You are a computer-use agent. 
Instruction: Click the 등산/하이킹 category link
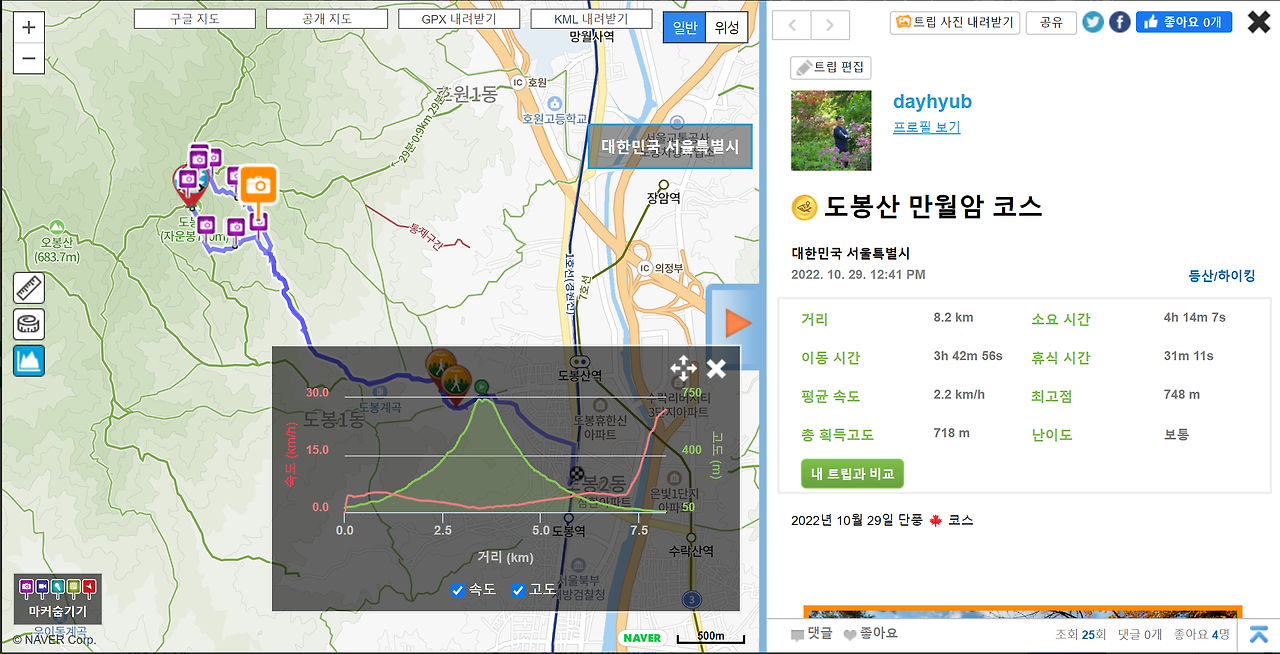1221,276
